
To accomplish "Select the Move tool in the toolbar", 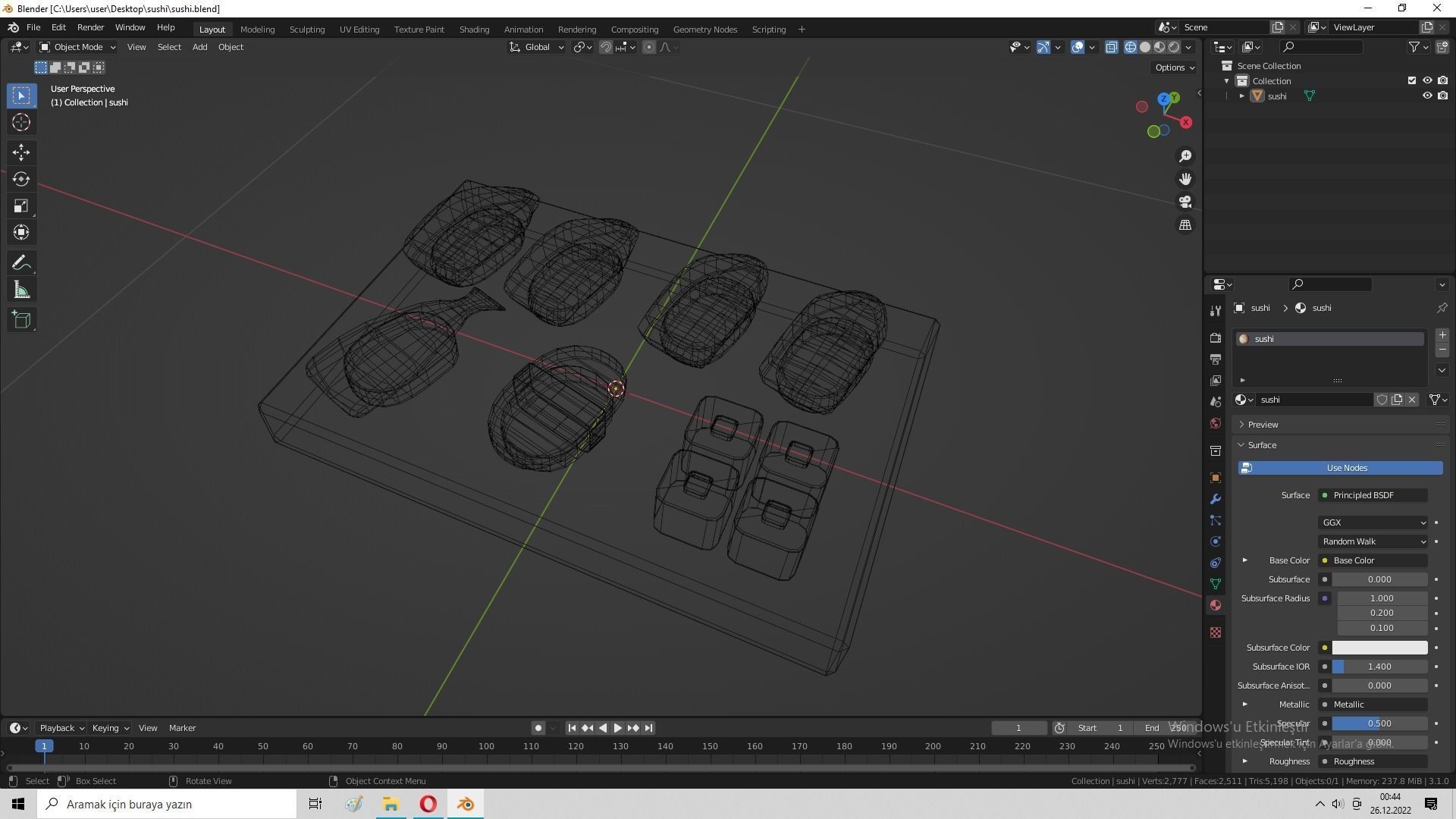I will tap(21, 152).
